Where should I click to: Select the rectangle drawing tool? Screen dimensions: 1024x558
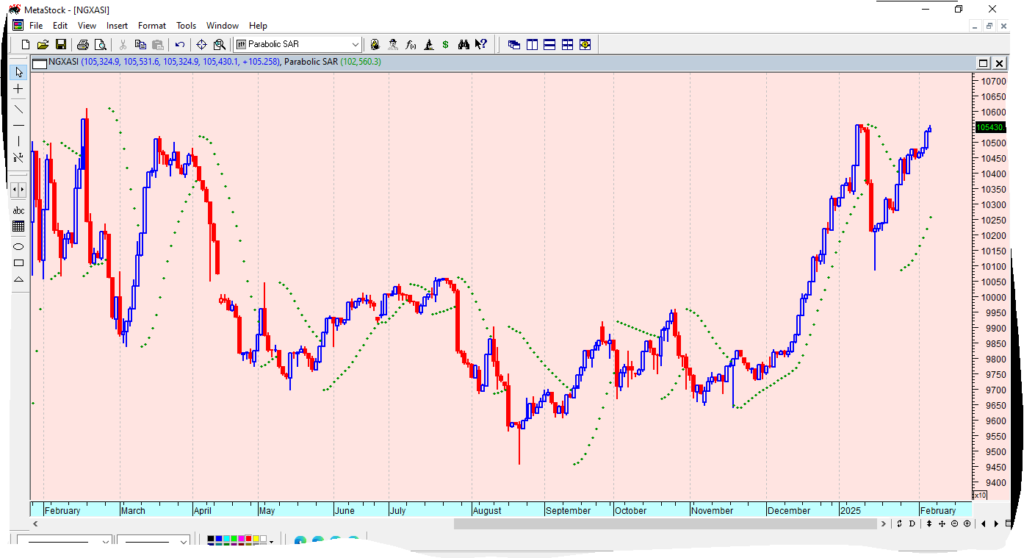point(18,263)
